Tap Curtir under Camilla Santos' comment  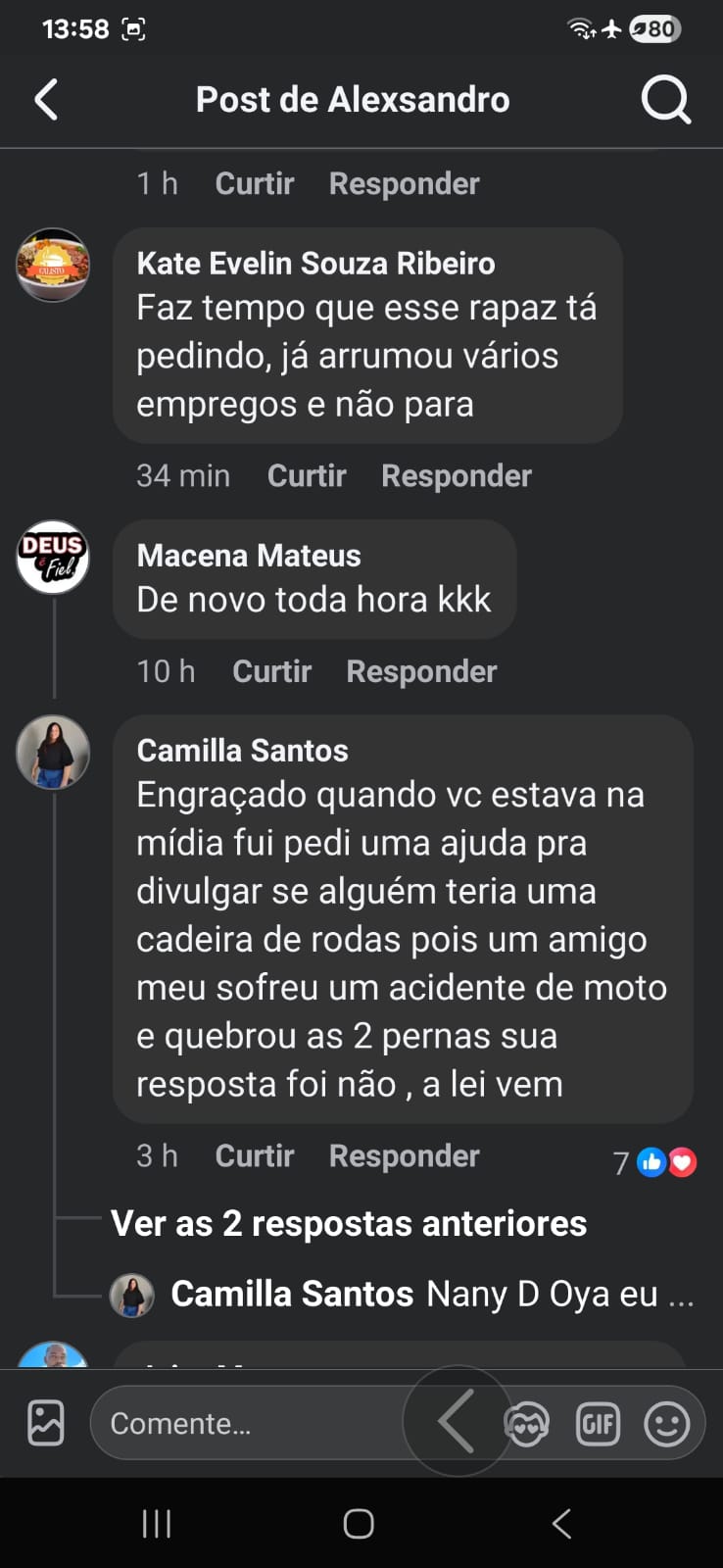click(x=255, y=1156)
